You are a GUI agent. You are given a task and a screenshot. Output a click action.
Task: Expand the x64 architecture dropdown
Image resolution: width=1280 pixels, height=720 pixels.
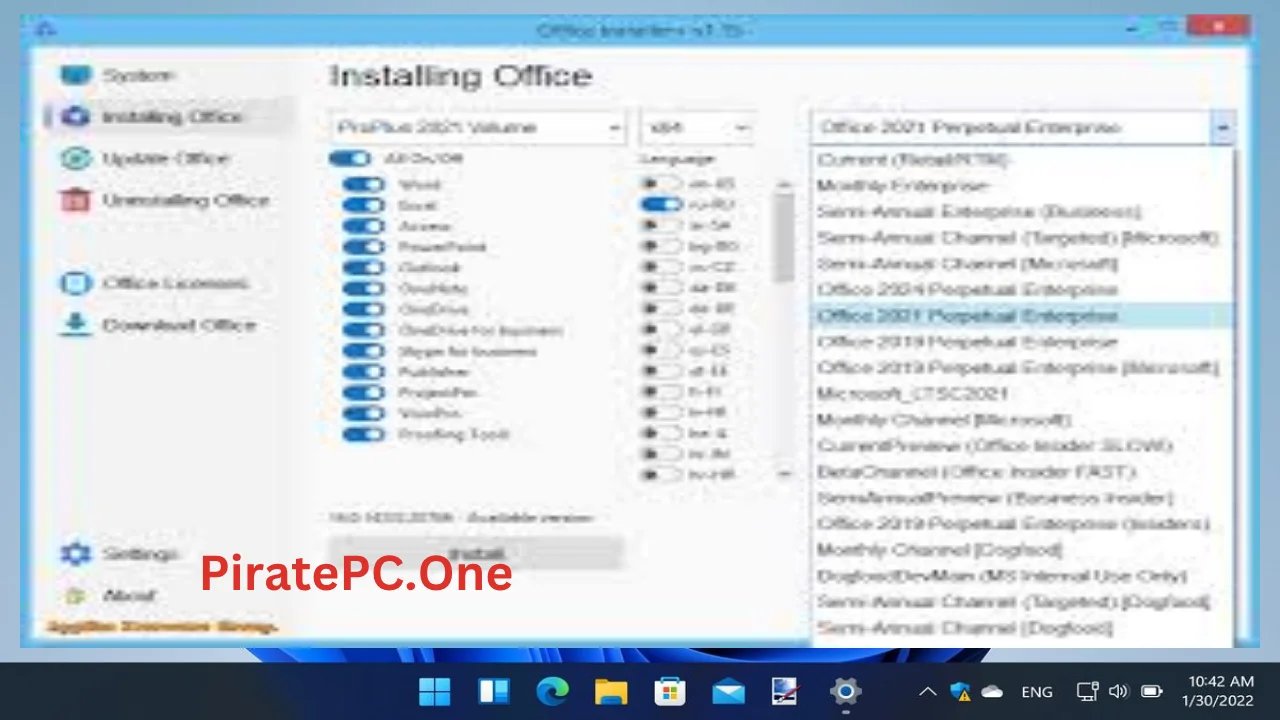click(696, 128)
